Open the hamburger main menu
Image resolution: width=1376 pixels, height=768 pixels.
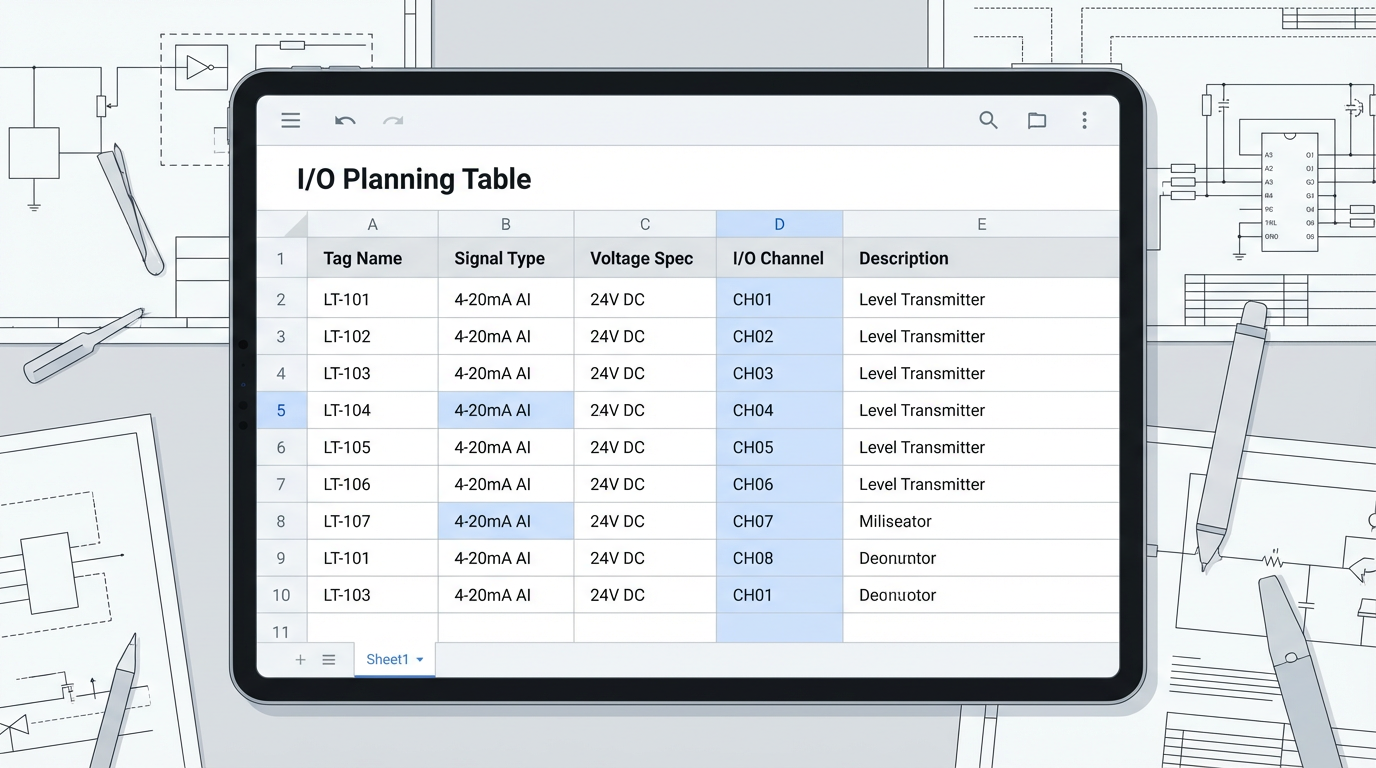click(x=291, y=121)
